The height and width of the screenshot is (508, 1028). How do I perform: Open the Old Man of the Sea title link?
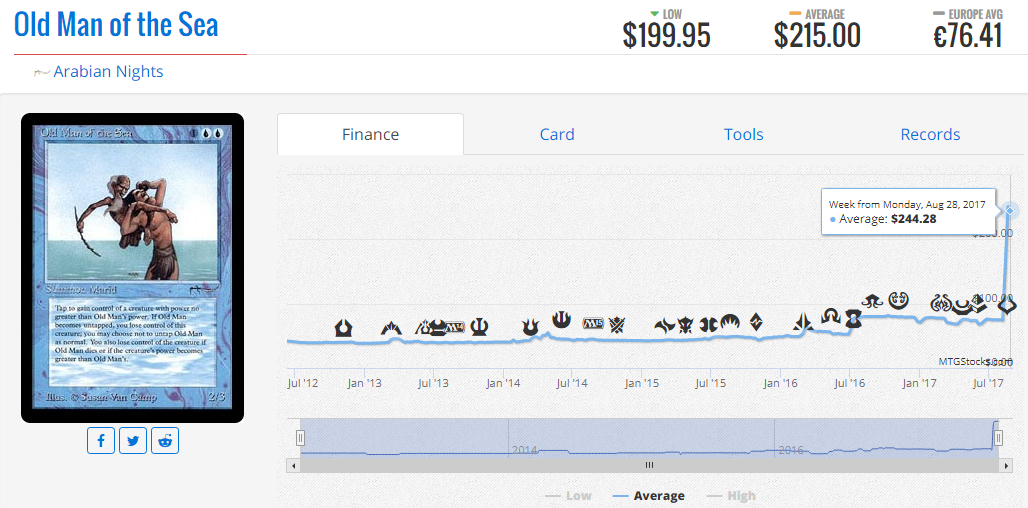[x=116, y=25]
